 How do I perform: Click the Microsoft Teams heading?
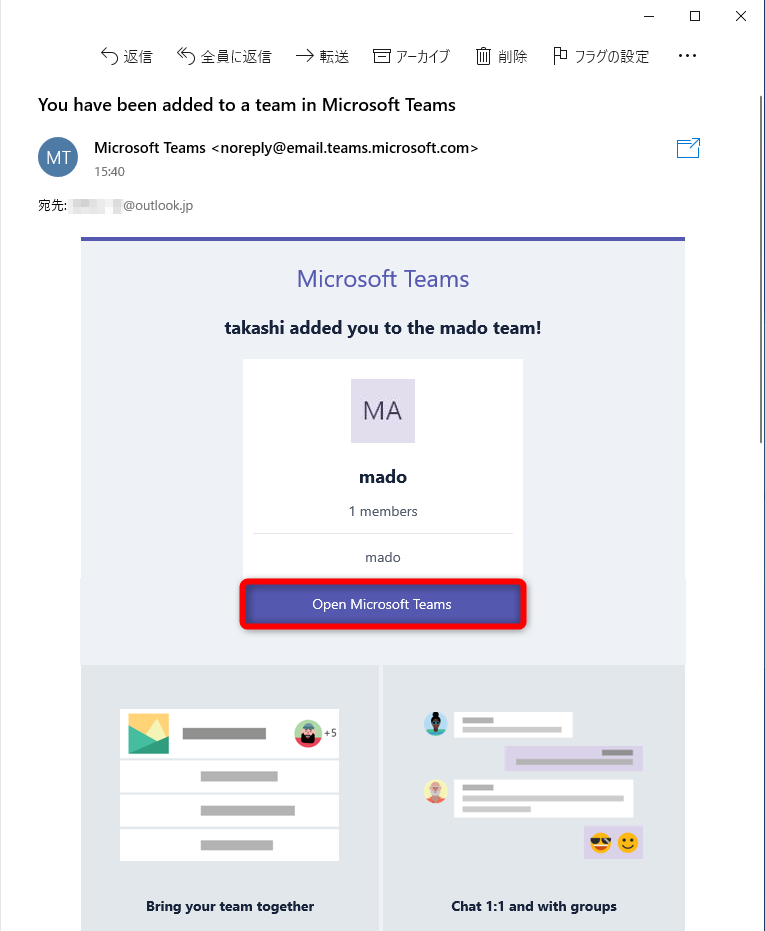[383, 279]
